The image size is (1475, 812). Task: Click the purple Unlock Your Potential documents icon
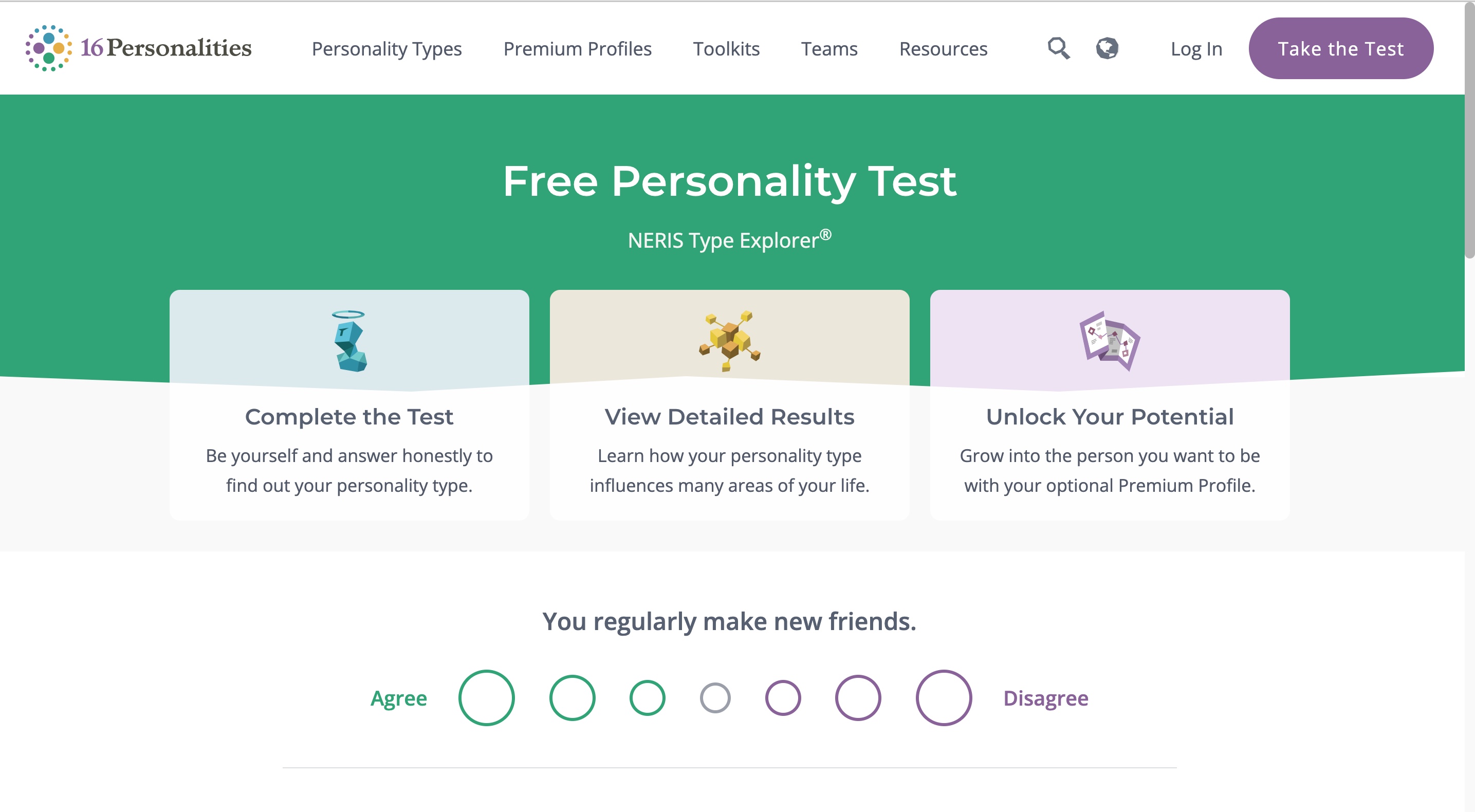click(x=1109, y=341)
